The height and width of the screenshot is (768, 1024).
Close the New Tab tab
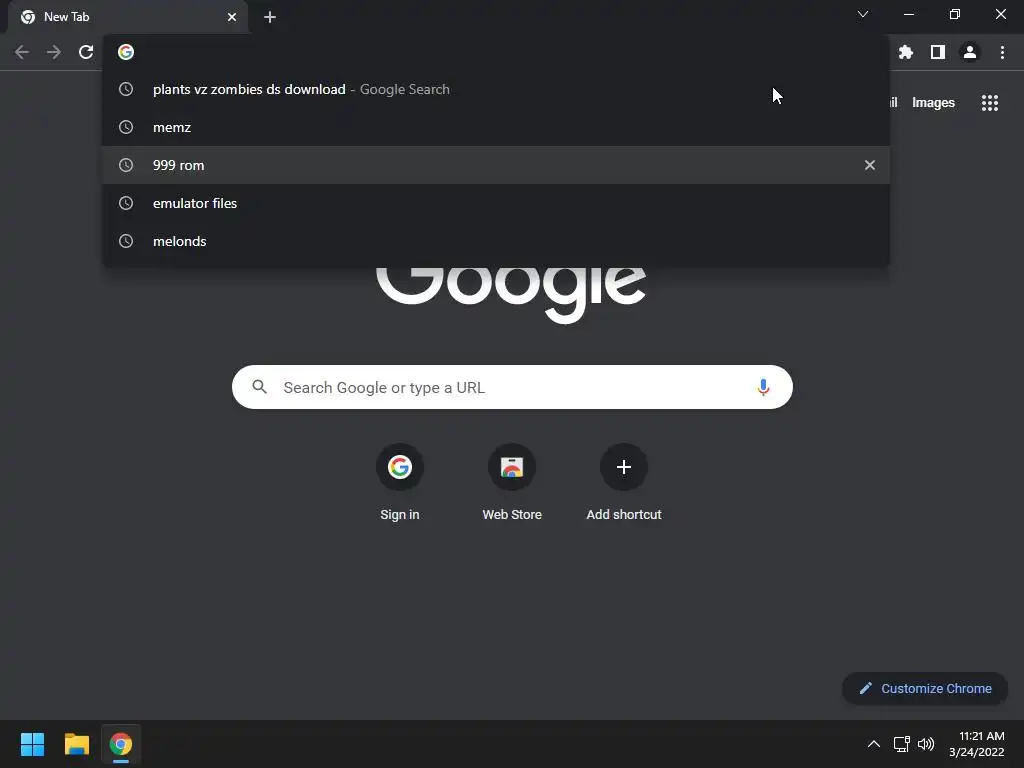(232, 17)
